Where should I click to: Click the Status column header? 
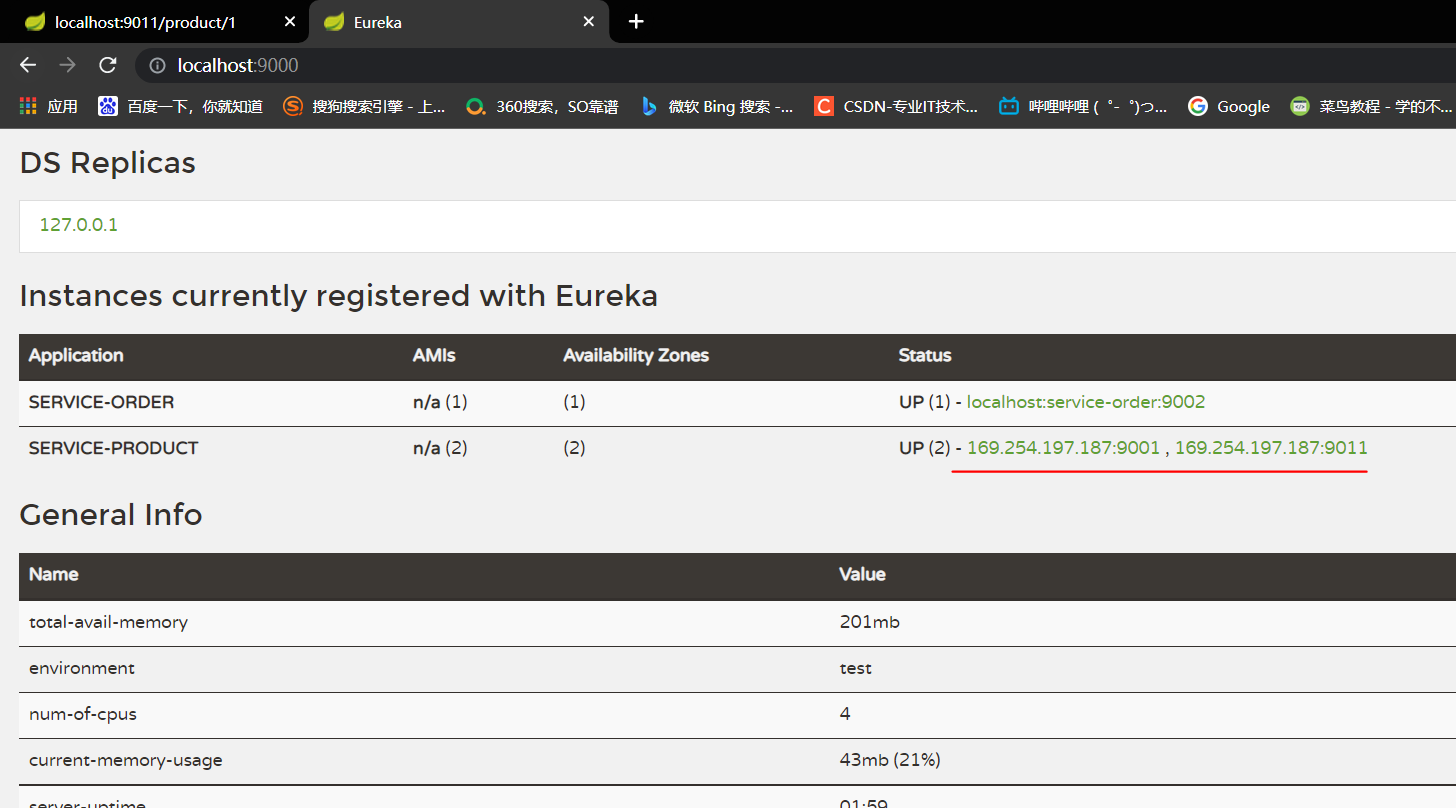925,356
